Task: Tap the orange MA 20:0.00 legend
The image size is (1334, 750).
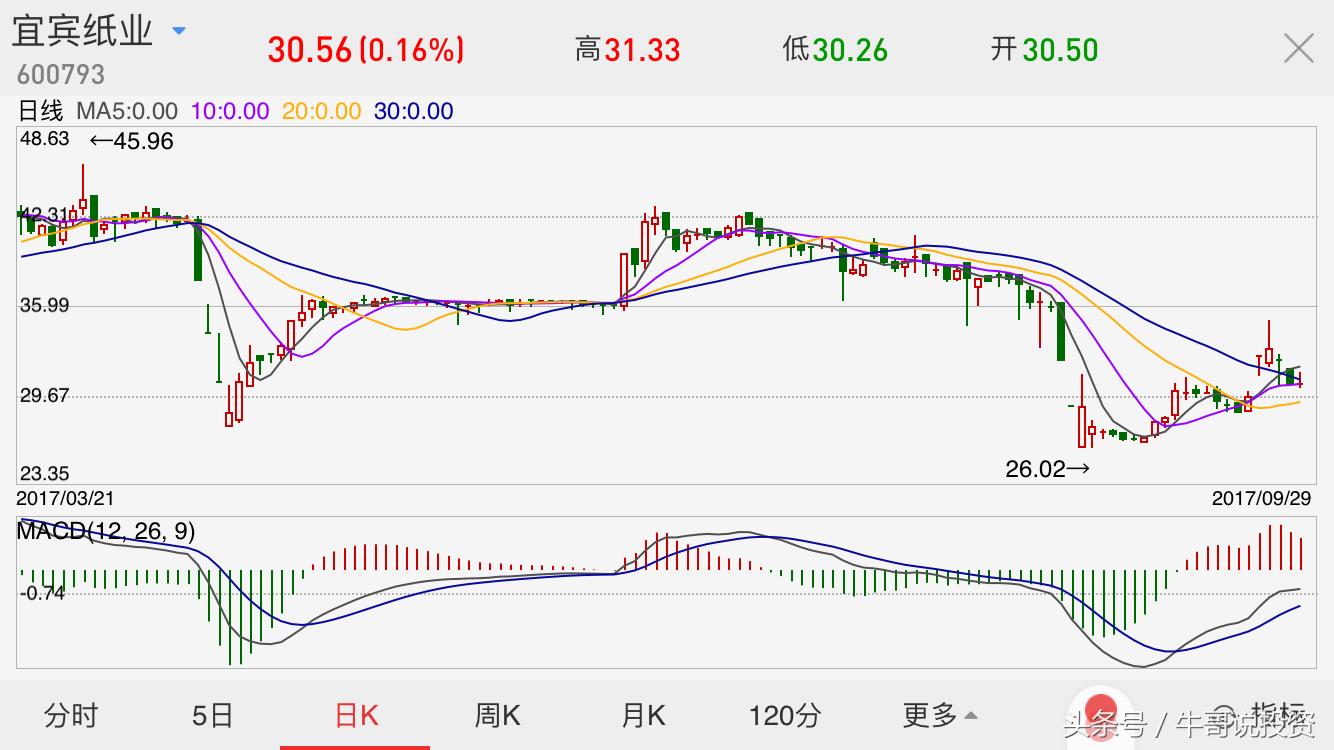Action: (x=321, y=111)
